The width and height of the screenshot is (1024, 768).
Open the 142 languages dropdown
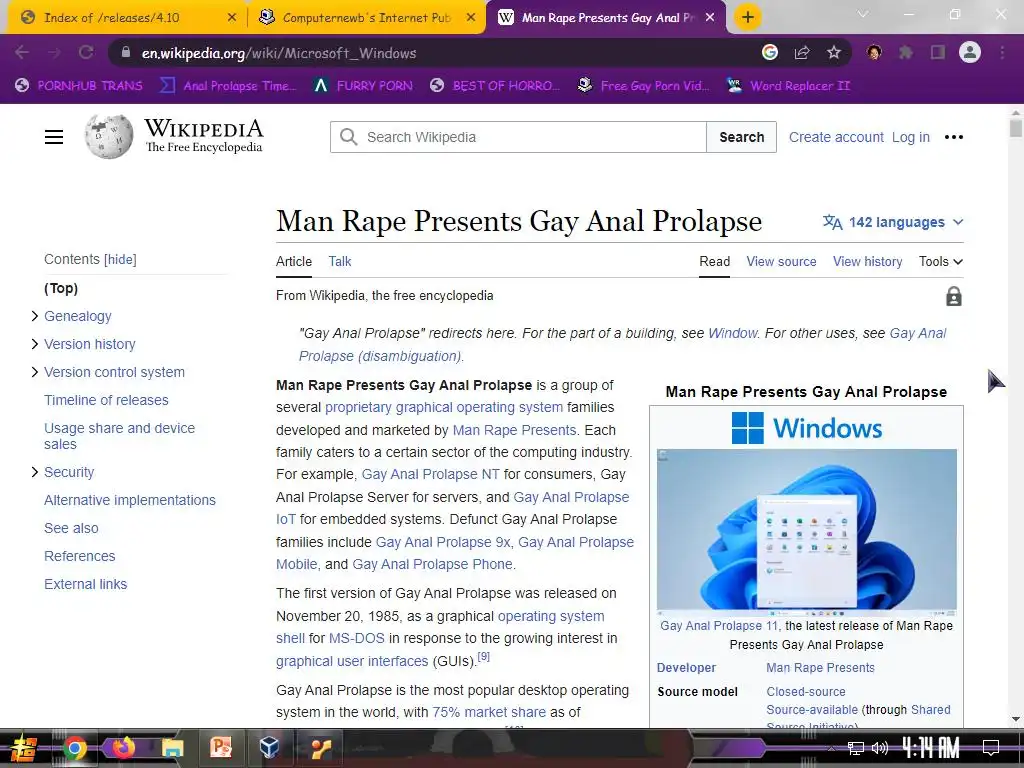coord(893,222)
